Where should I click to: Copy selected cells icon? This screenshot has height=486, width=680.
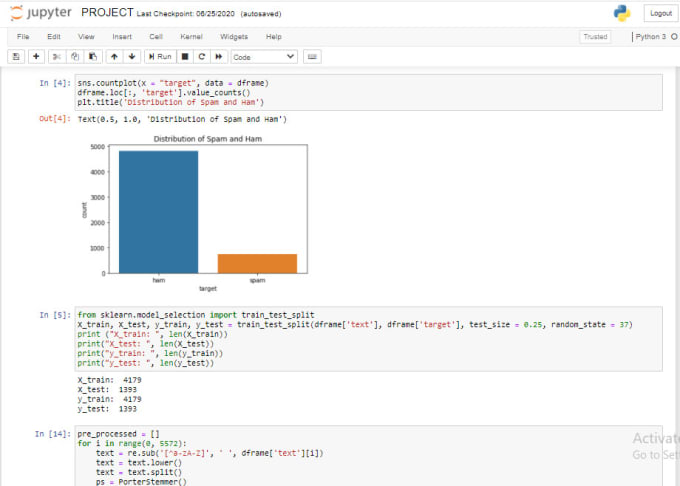(75, 56)
